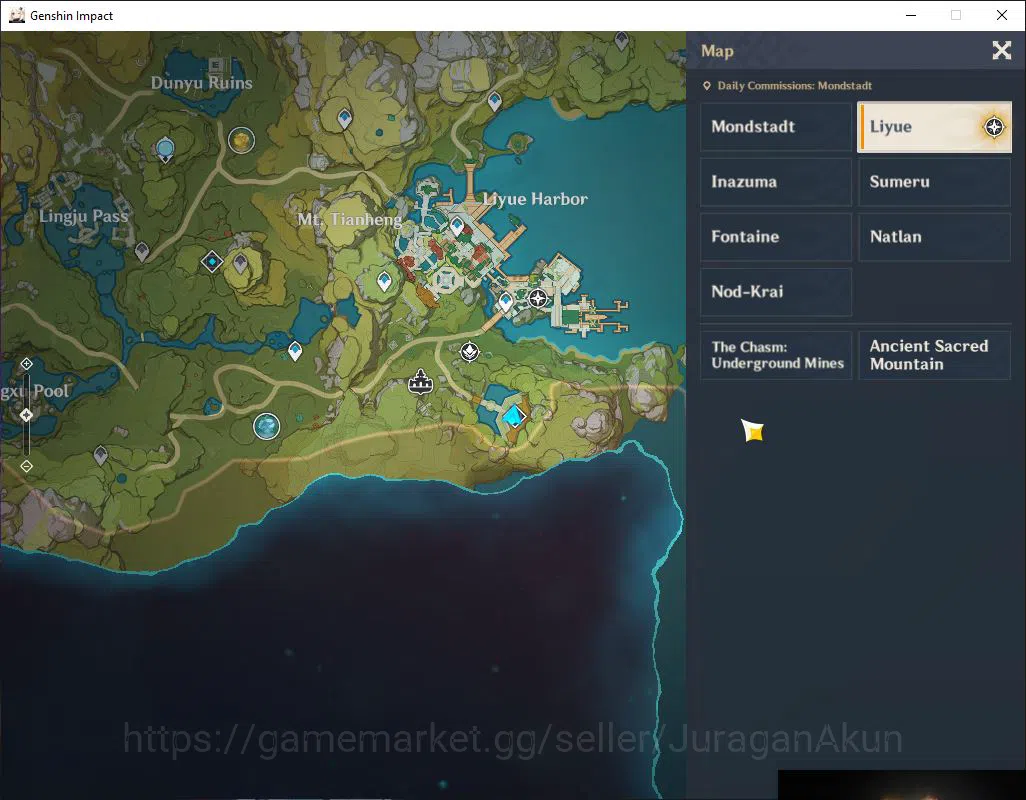Click the compass icon on Liyue button
The width and height of the screenshot is (1026, 800).
(994, 127)
